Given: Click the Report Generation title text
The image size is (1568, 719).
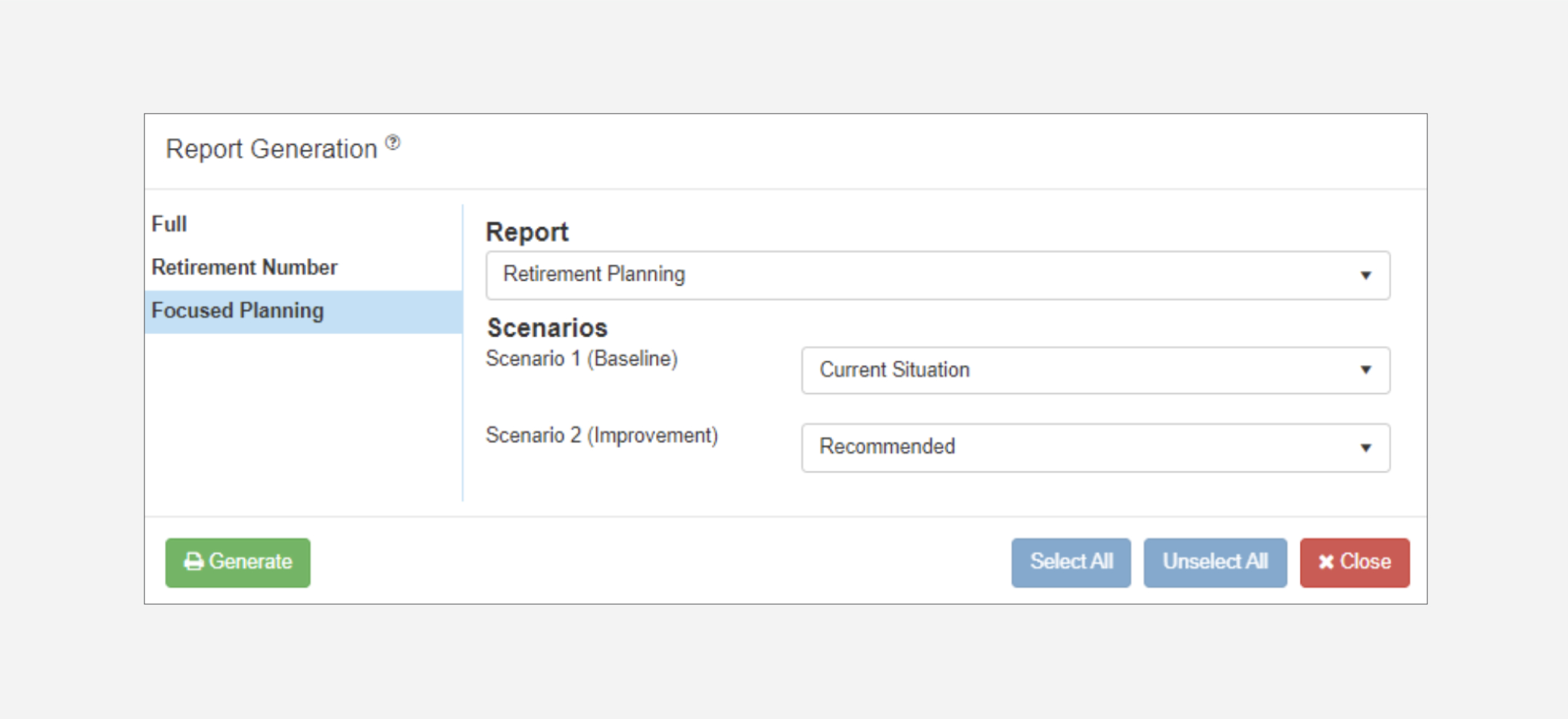Looking at the screenshot, I should (x=271, y=149).
